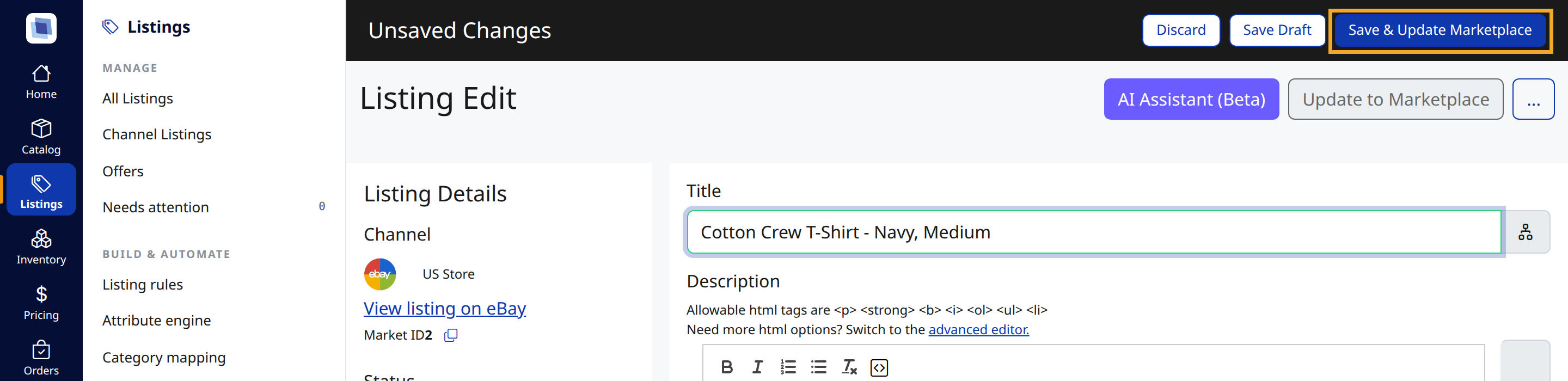Viewport: 1568px width, 381px height.
Task: Click the Save Draft button
Action: (x=1277, y=30)
